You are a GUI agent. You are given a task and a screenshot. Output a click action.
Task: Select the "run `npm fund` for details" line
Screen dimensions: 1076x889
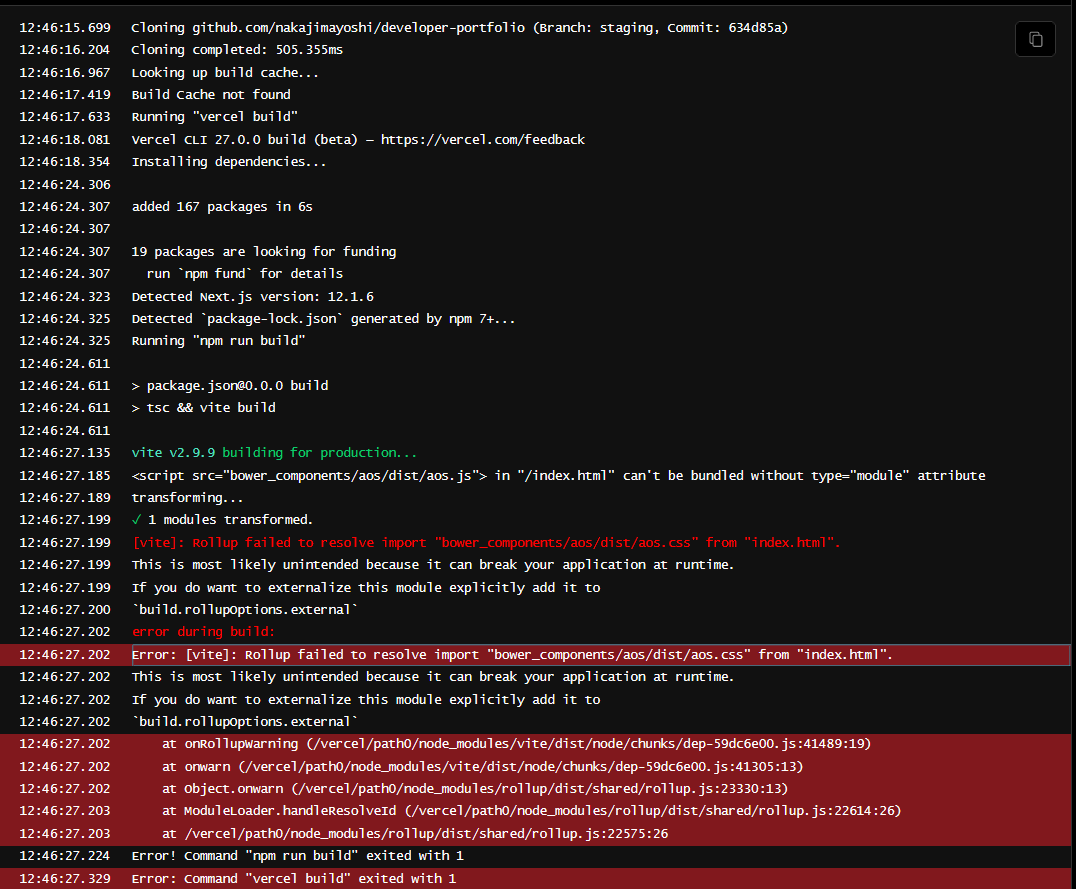(x=245, y=273)
